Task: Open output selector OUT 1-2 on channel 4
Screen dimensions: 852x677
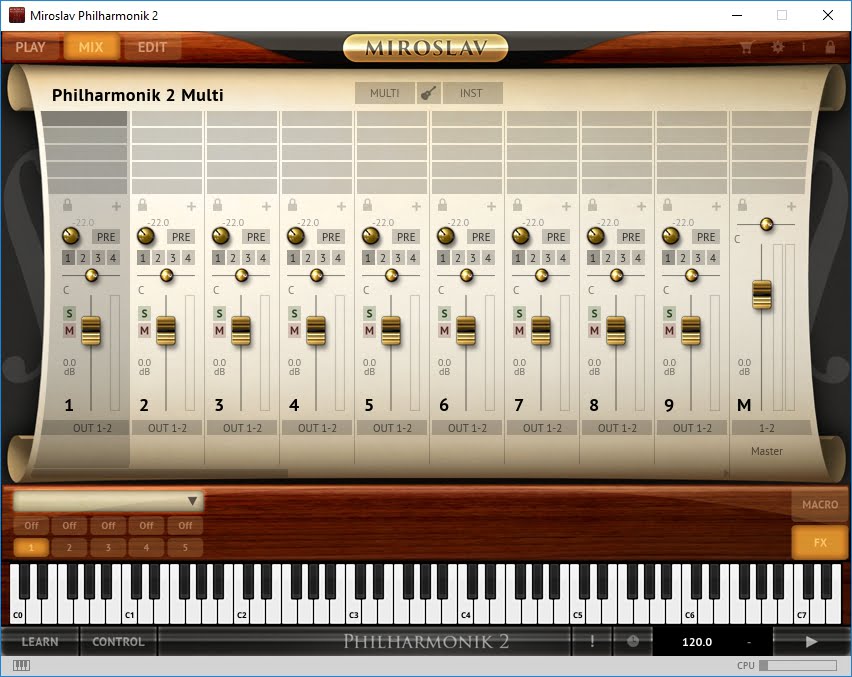Action: tap(317, 428)
